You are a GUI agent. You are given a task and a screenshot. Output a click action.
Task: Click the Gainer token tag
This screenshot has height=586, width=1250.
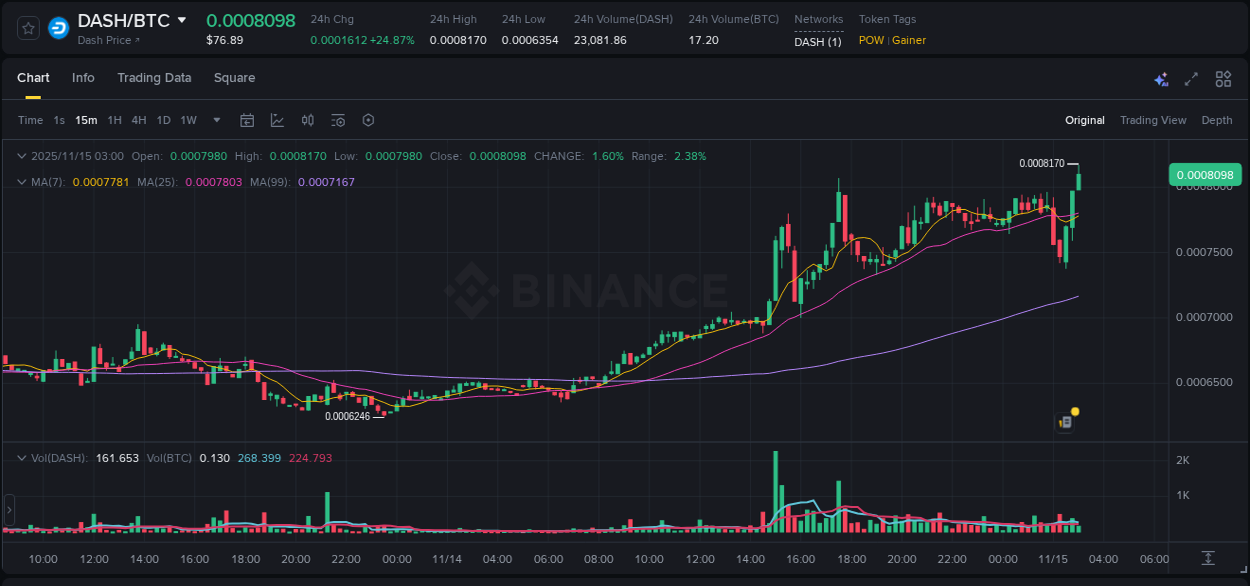[908, 40]
